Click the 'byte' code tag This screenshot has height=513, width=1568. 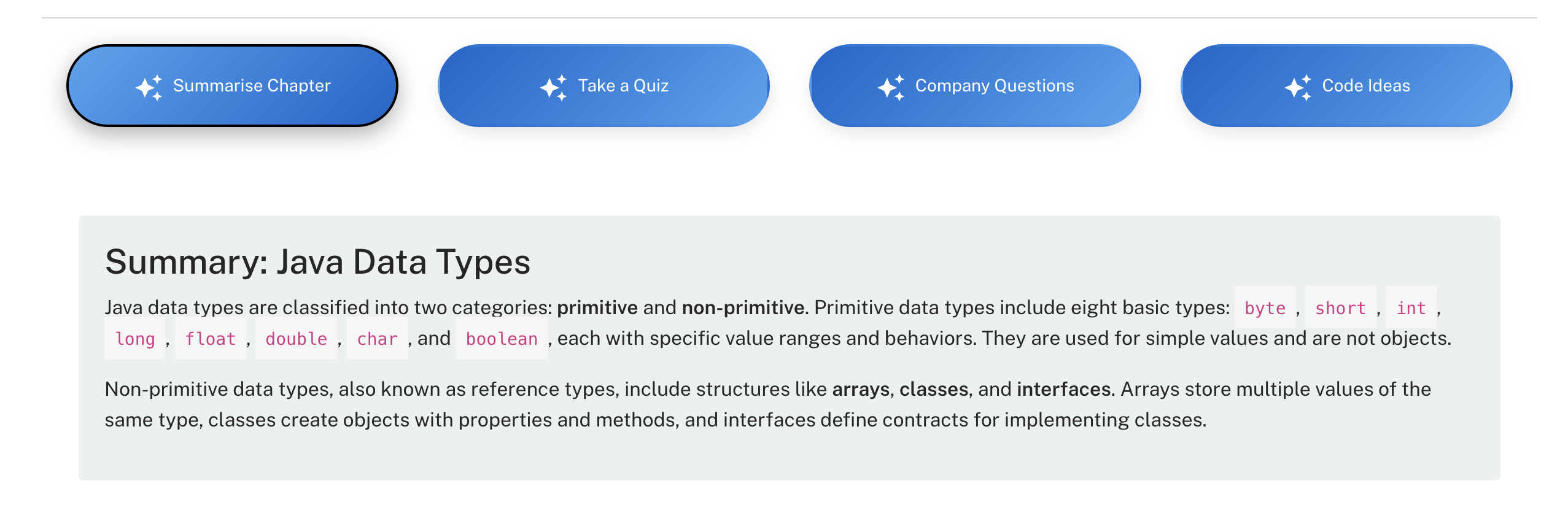(x=1264, y=308)
